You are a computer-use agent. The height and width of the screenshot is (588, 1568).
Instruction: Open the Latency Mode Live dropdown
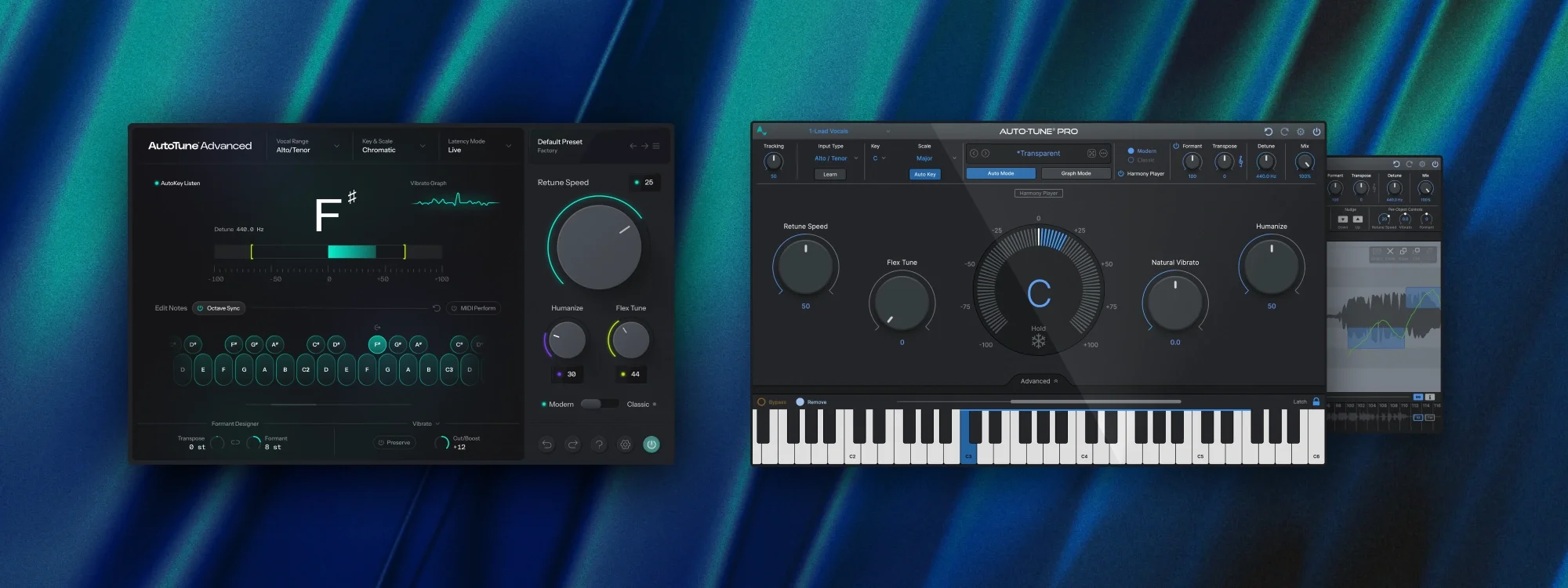coord(480,146)
